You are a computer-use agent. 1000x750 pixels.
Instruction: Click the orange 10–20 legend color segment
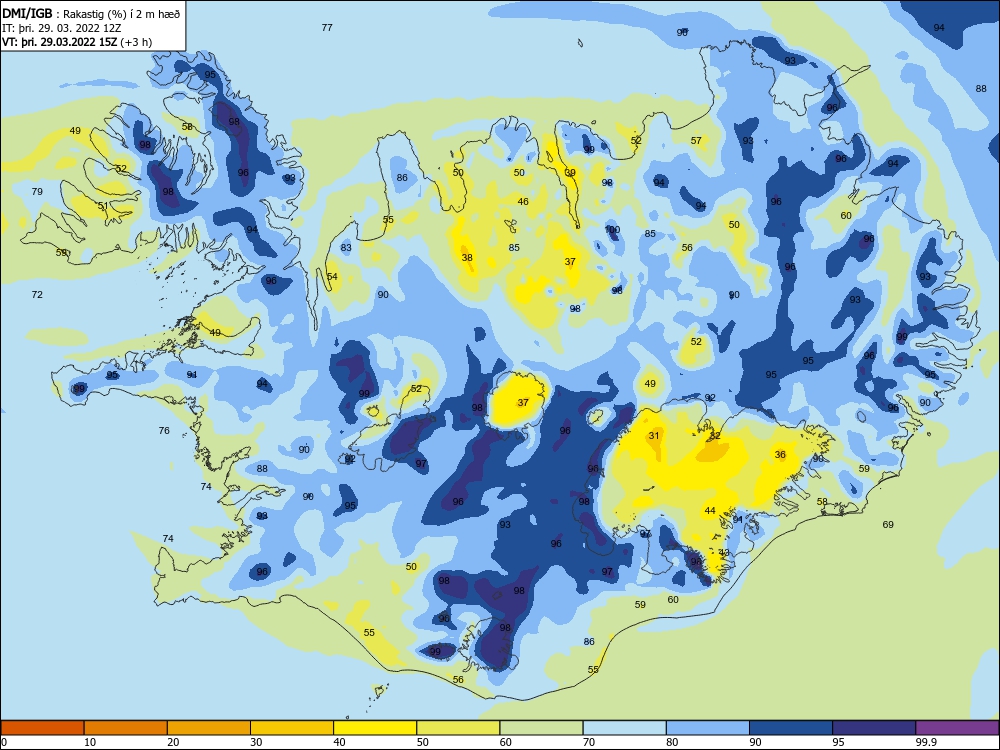point(126,728)
